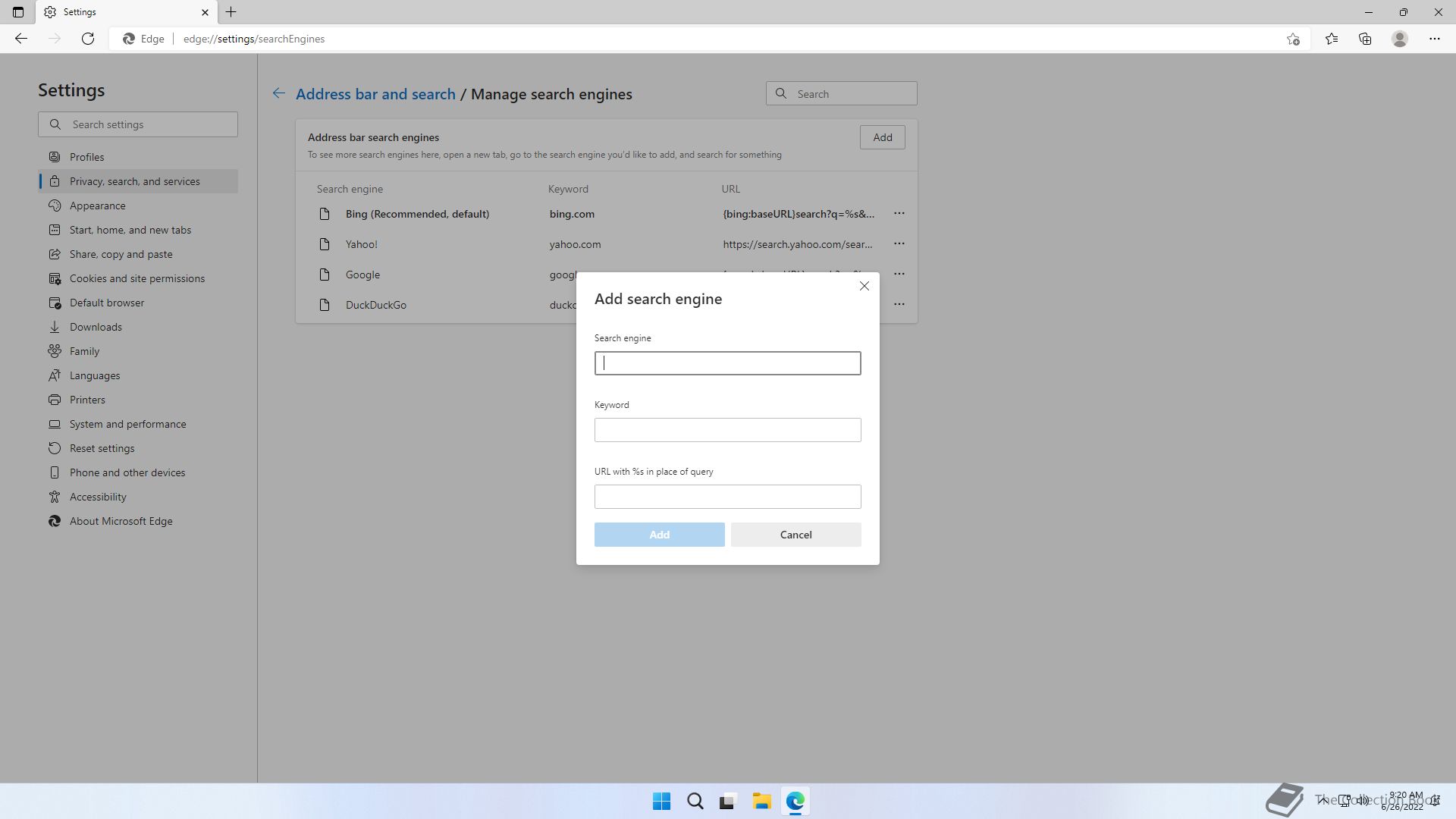
Task: Select Privacy, search, and services
Action: 138,181
